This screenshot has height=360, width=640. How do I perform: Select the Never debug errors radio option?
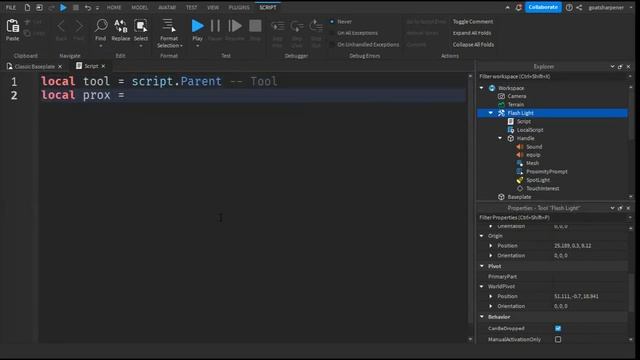coord(332,21)
